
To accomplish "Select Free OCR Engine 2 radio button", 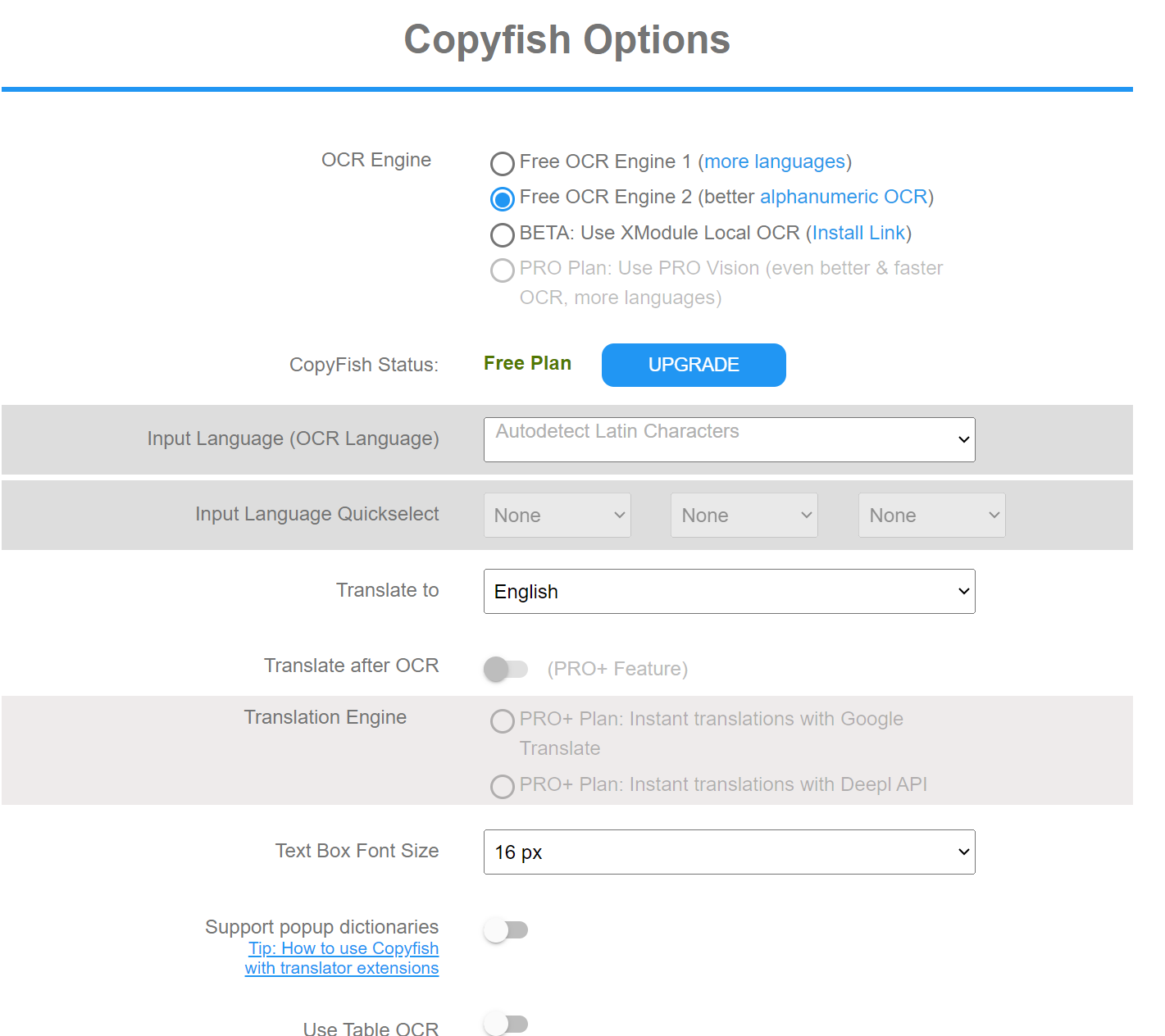I will point(503,199).
